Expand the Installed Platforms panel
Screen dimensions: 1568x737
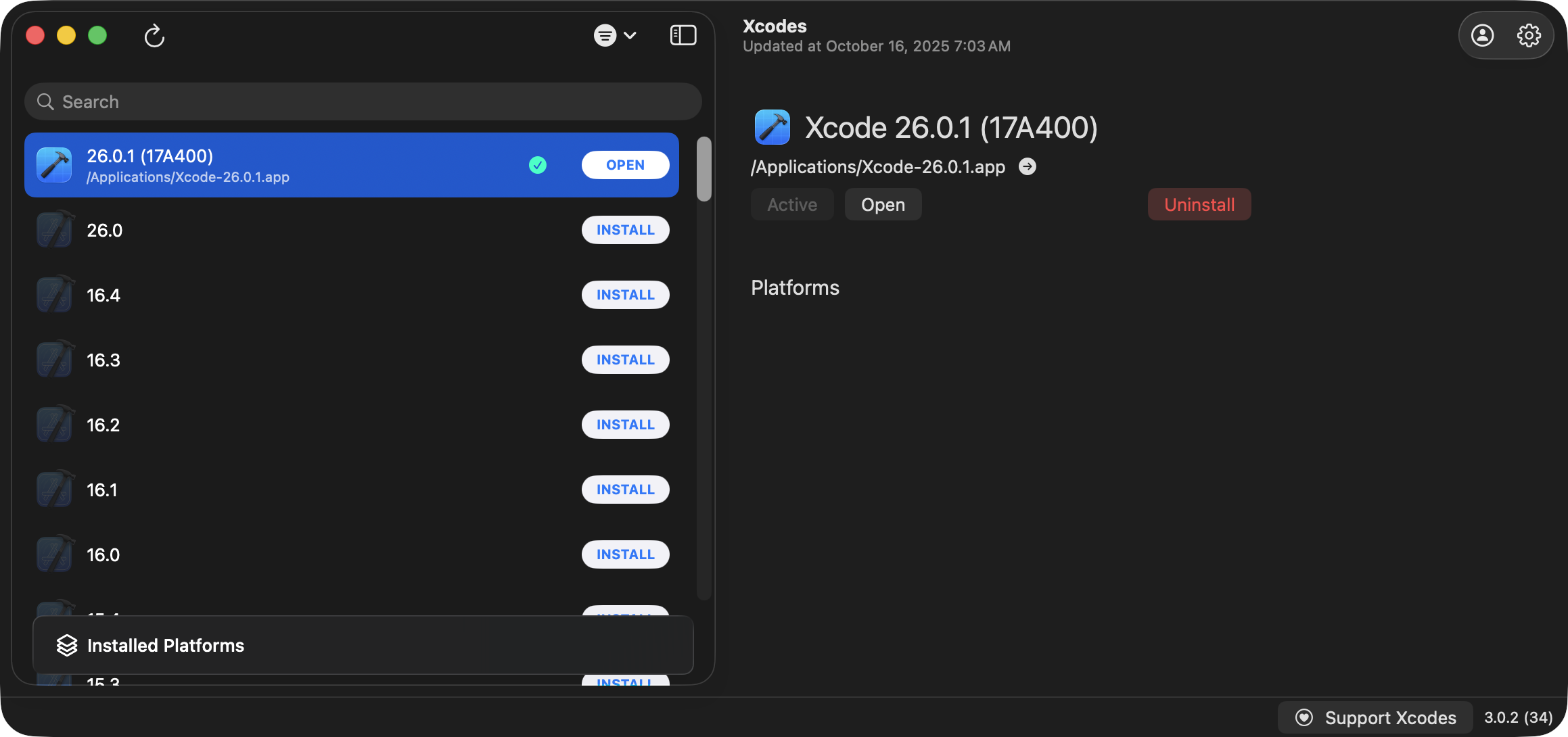pos(363,645)
